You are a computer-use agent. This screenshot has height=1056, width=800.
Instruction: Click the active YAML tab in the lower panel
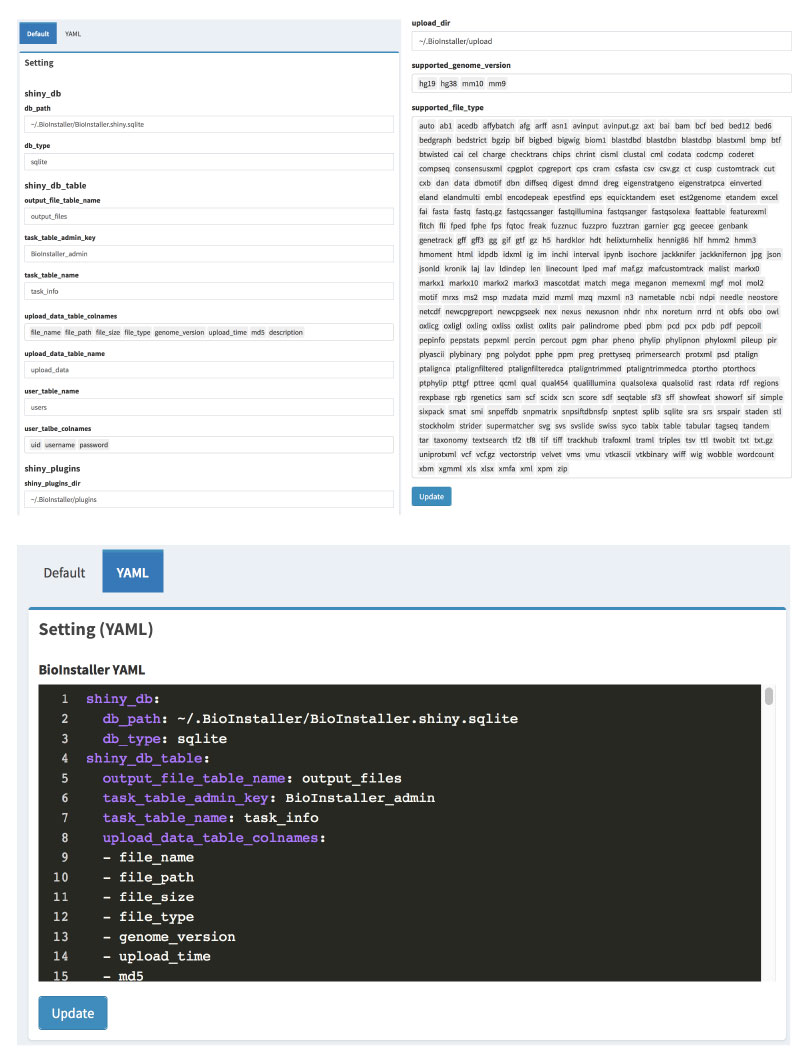132,573
